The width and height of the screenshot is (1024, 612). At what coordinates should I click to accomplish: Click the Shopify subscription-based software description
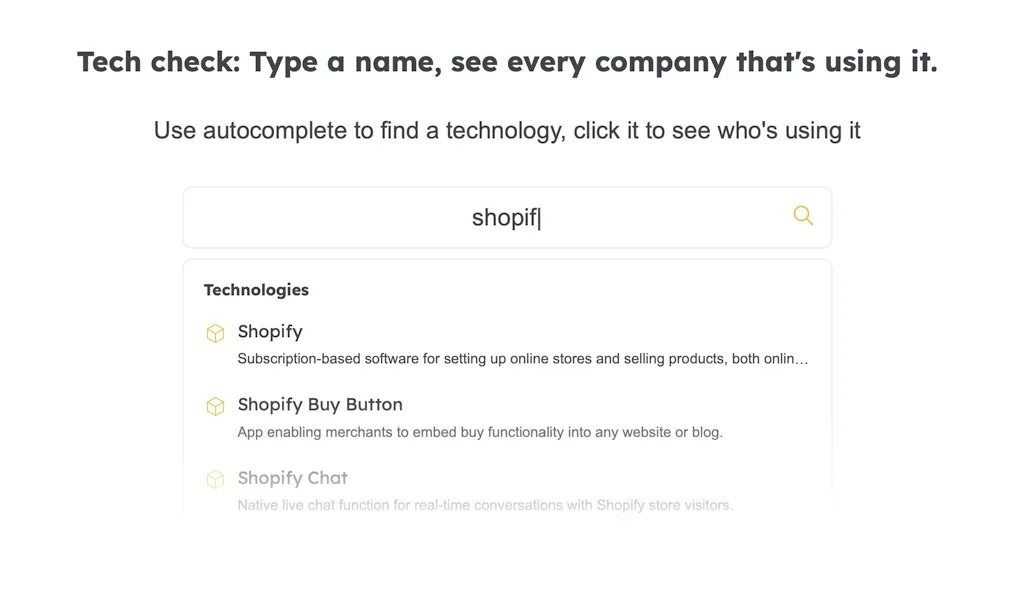point(522,358)
